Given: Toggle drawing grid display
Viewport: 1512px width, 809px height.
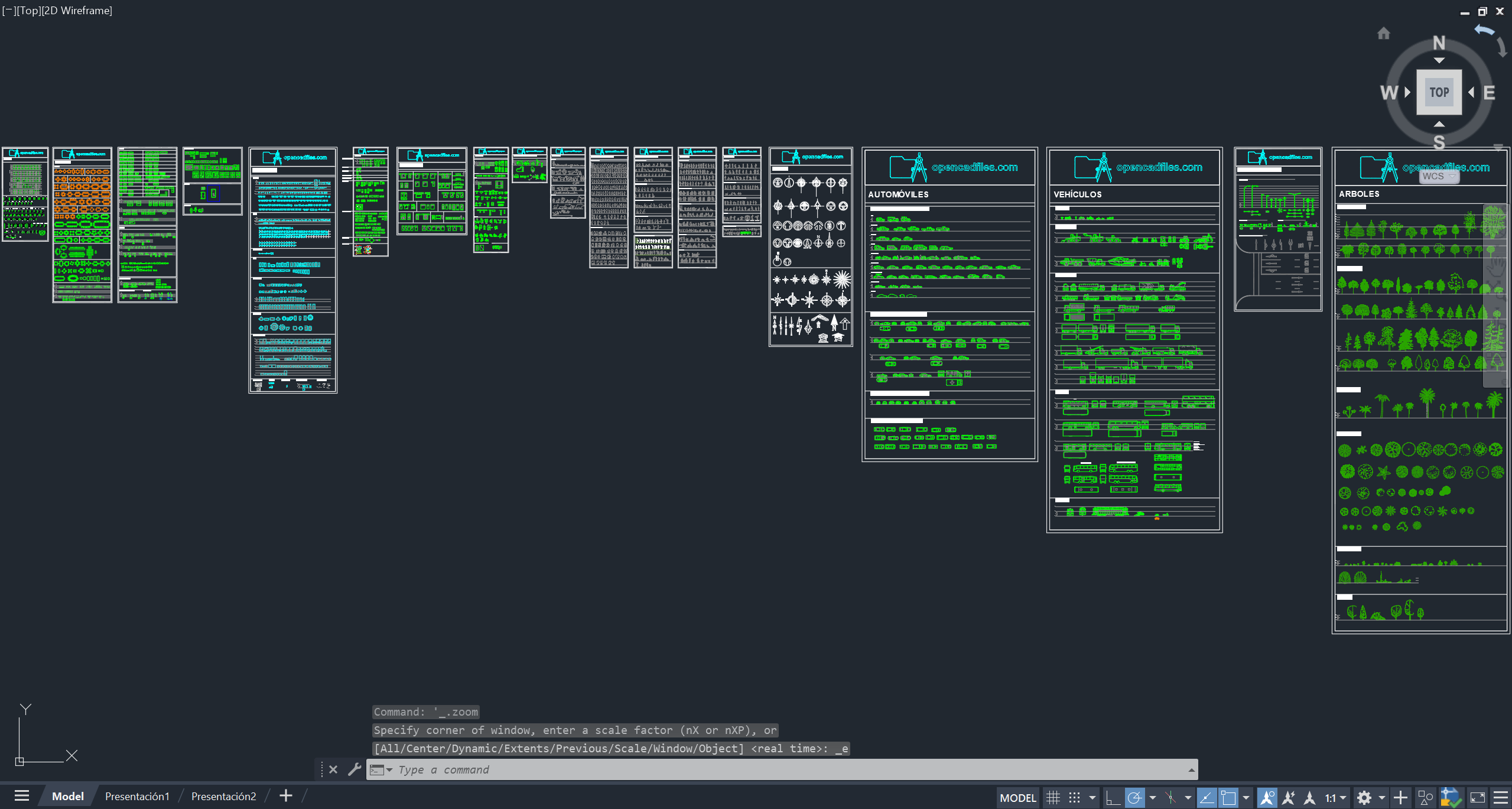Looking at the screenshot, I should click(x=1053, y=798).
